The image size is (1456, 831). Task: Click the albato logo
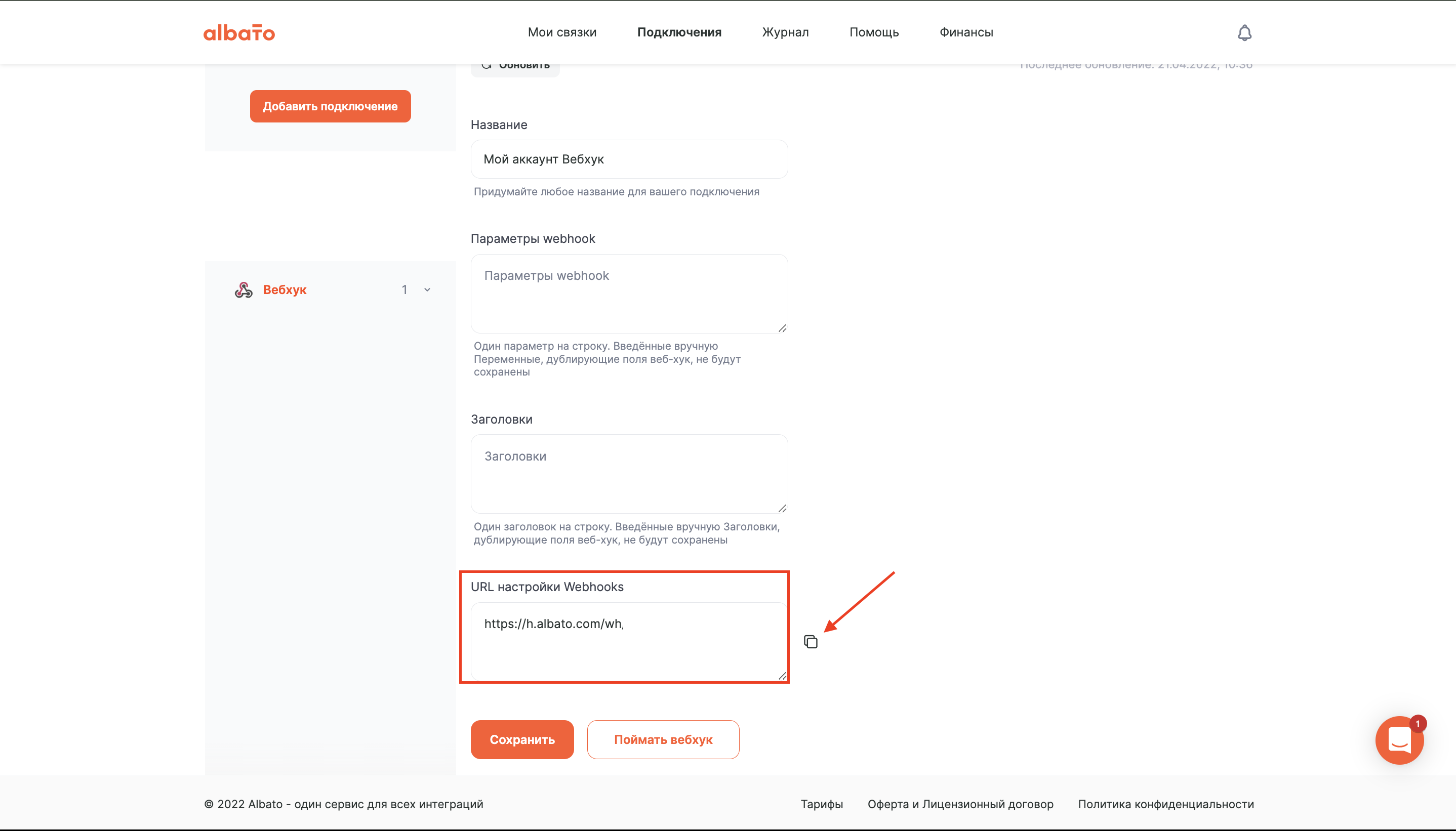point(239,32)
